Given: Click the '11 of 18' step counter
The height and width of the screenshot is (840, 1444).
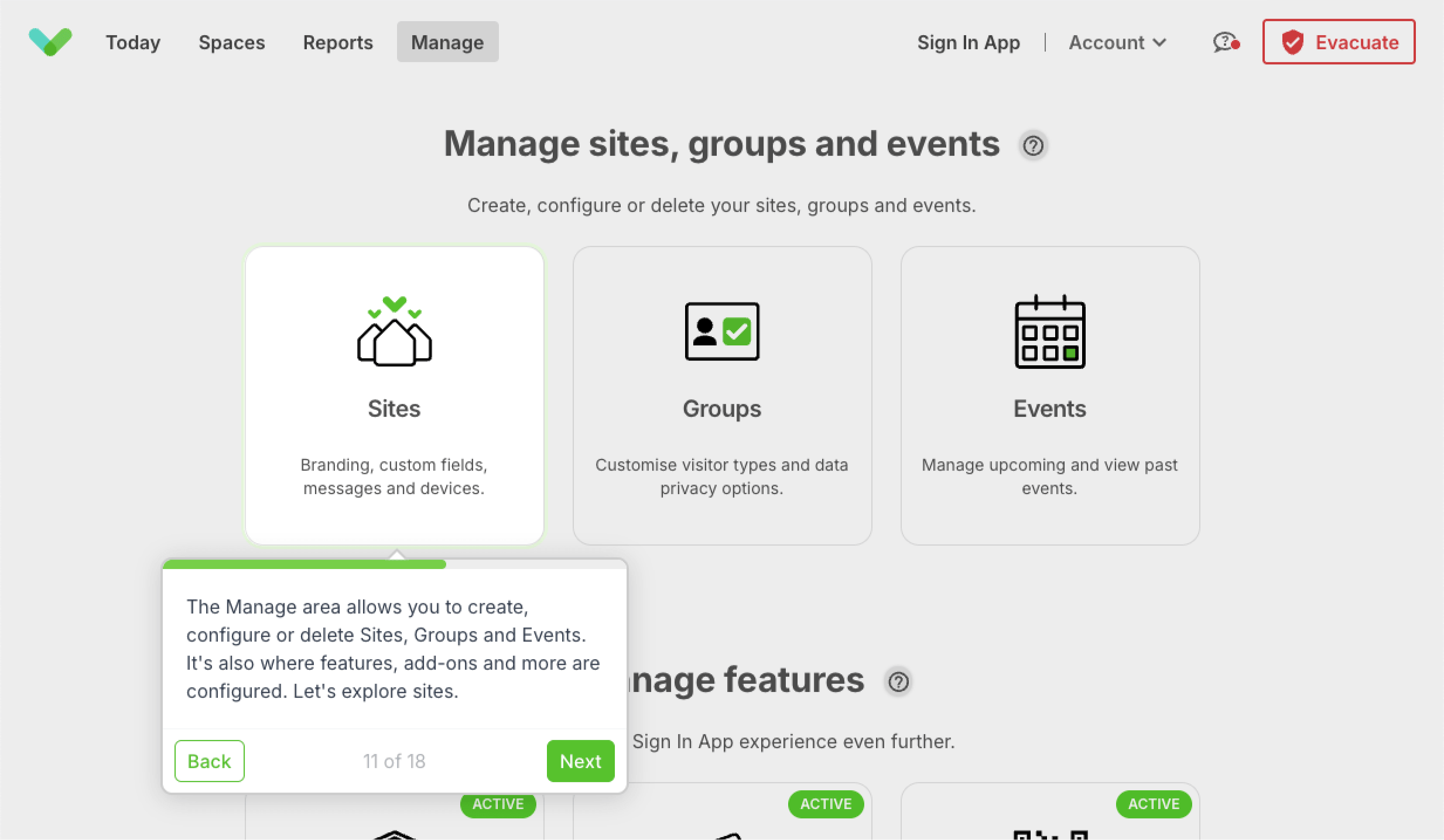Looking at the screenshot, I should click(394, 761).
